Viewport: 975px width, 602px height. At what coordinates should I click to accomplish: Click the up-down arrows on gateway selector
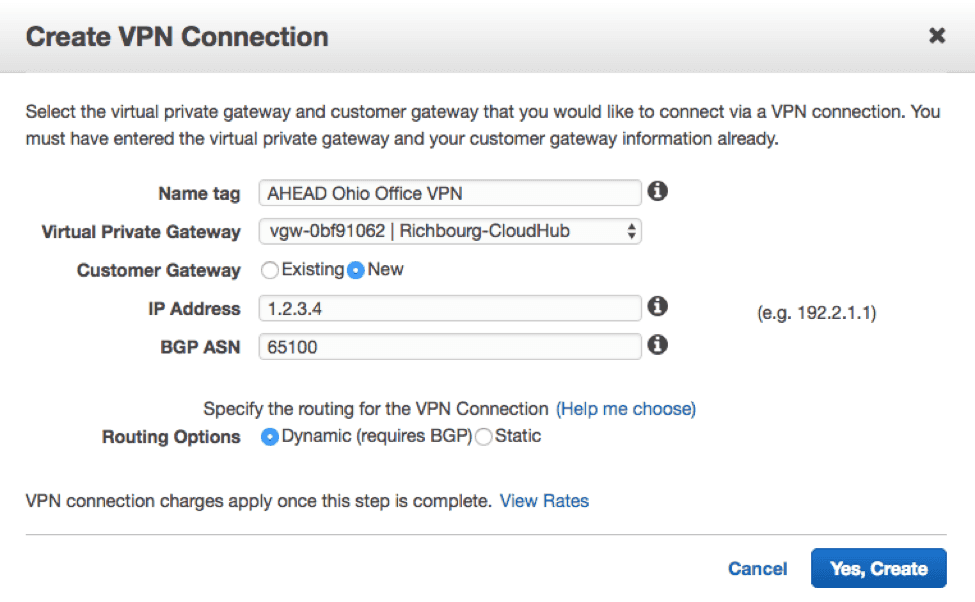pos(631,231)
